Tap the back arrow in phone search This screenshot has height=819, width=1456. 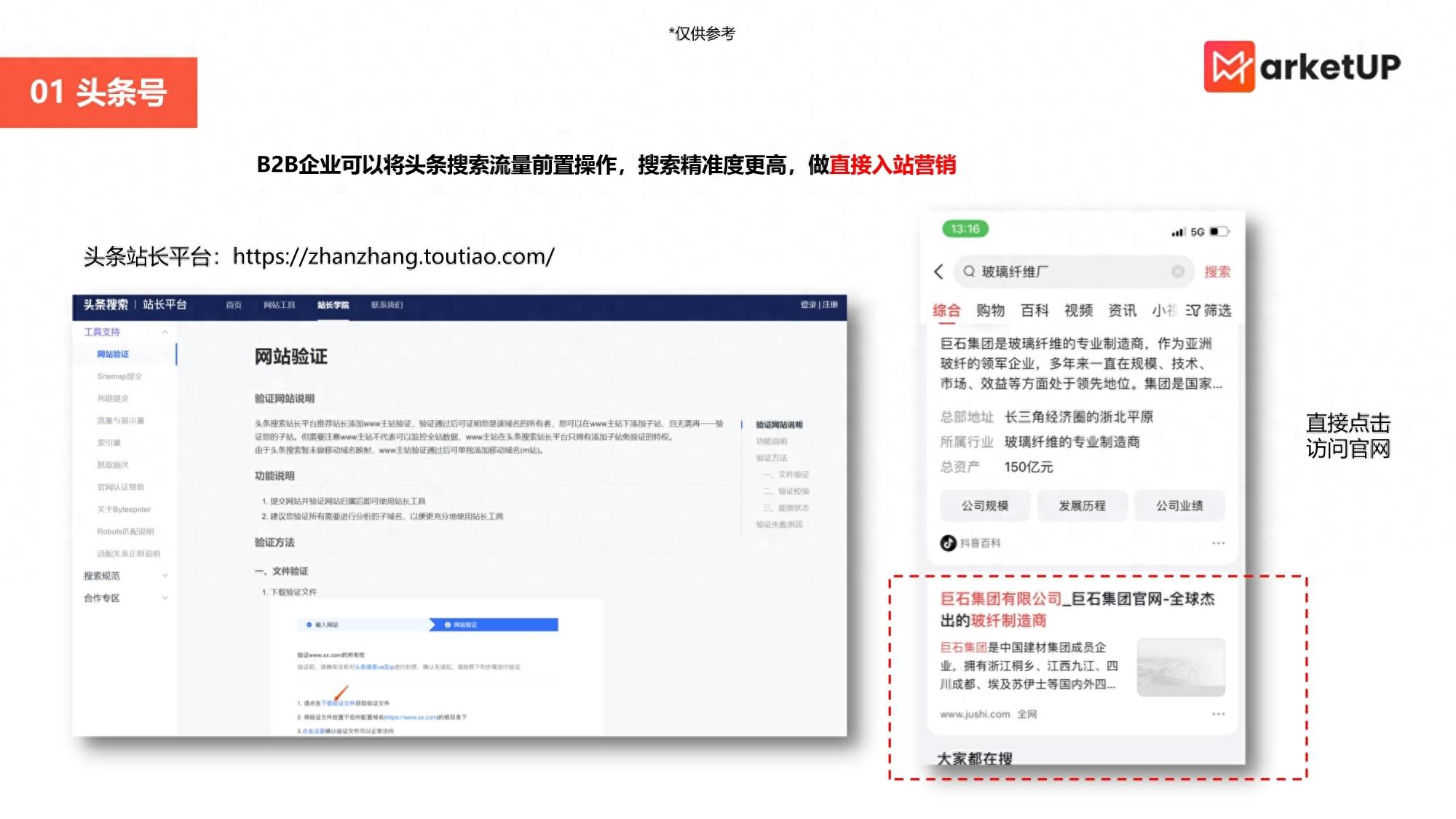(938, 272)
